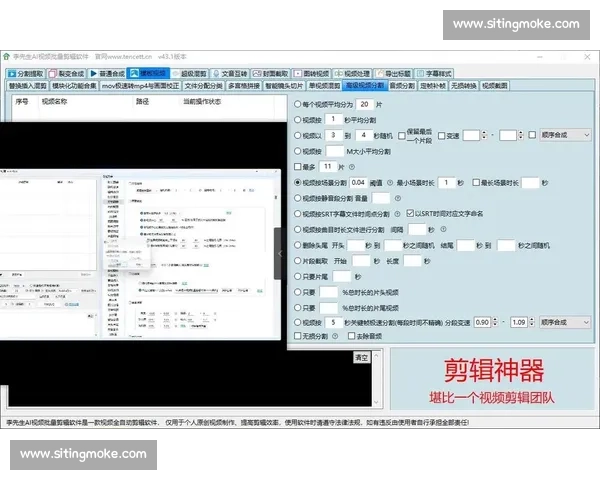Open the 裂变合成 top tab
The image size is (600, 480).
click(x=67, y=73)
